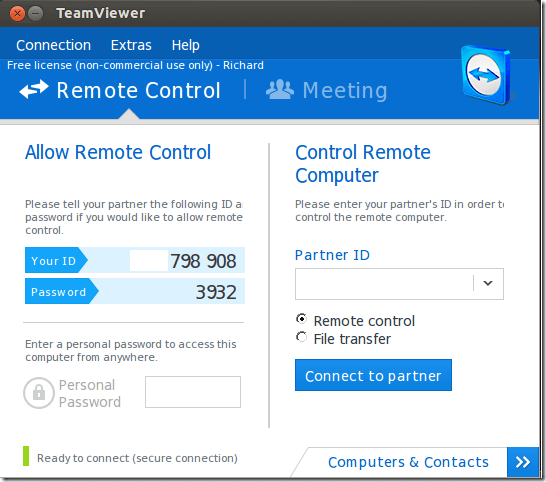Click the Meeting people icon
This screenshot has height=482, width=546.
point(280,90)
